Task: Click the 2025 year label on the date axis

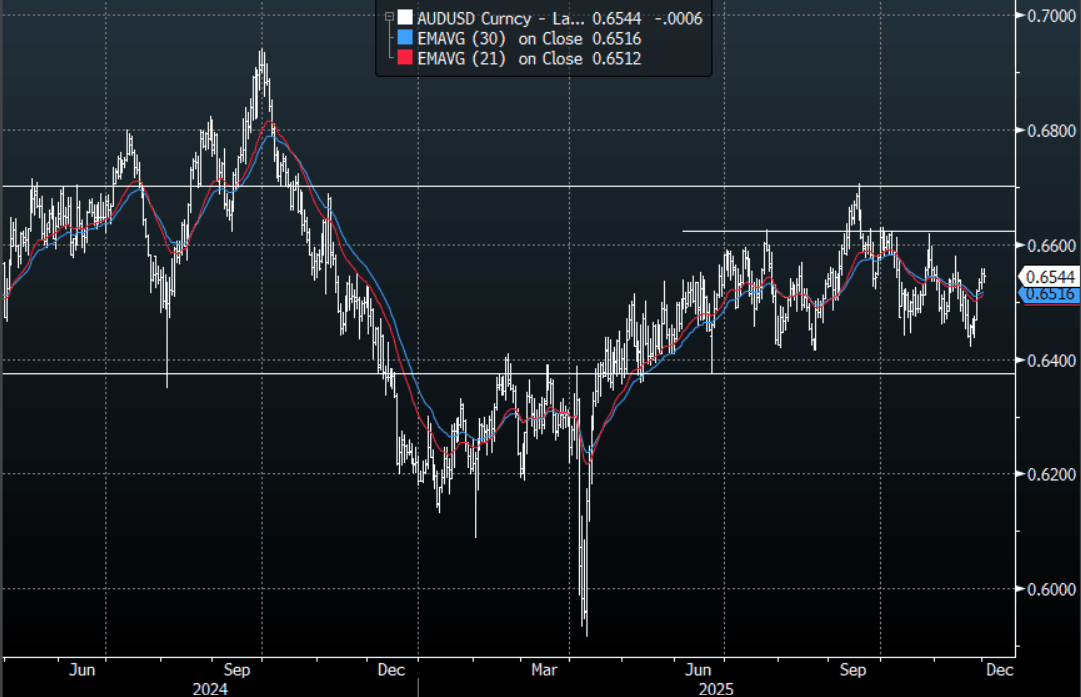Action: tap(716, 689)
